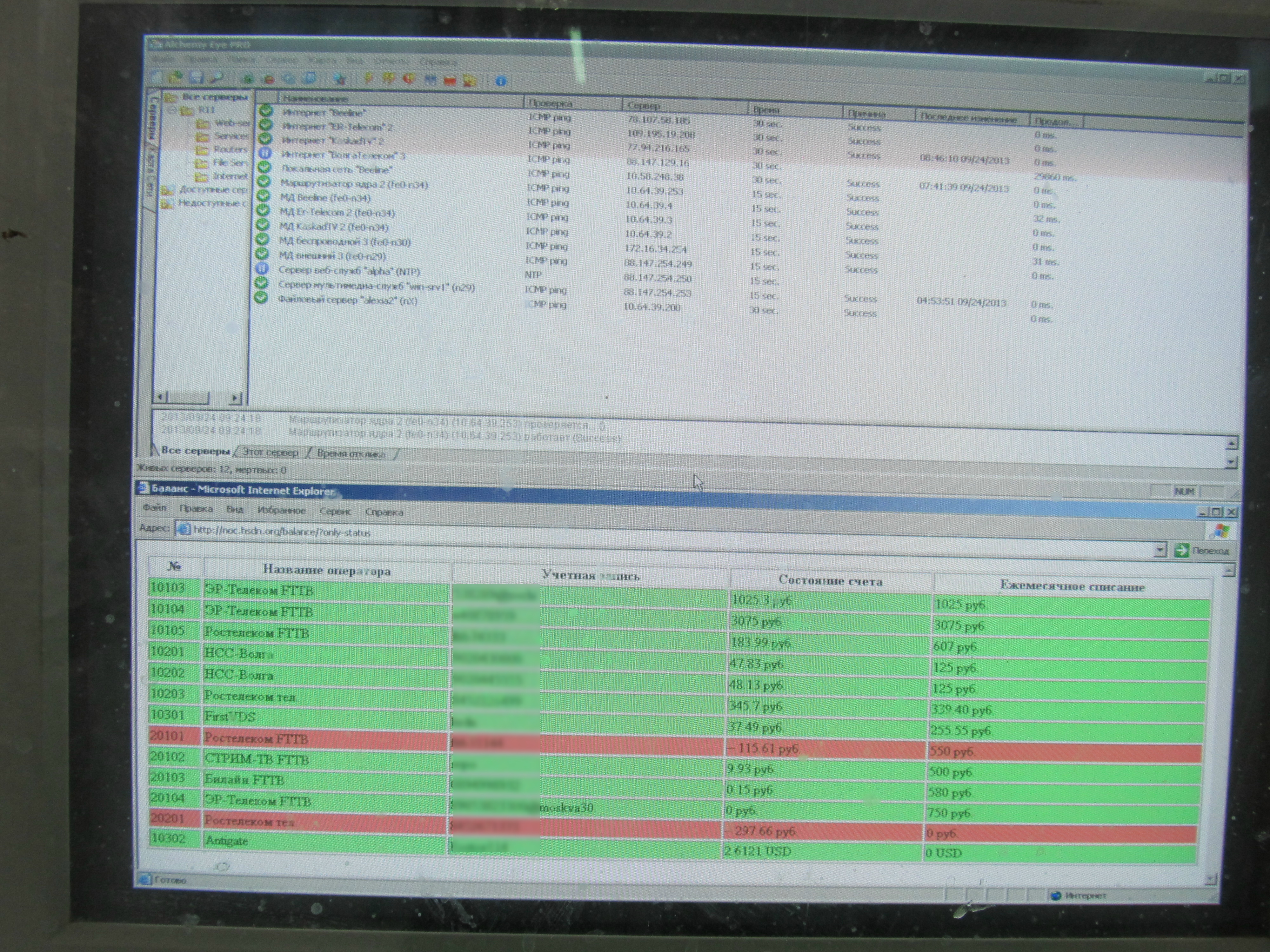Switch to the Этот сервер tab

270,452
